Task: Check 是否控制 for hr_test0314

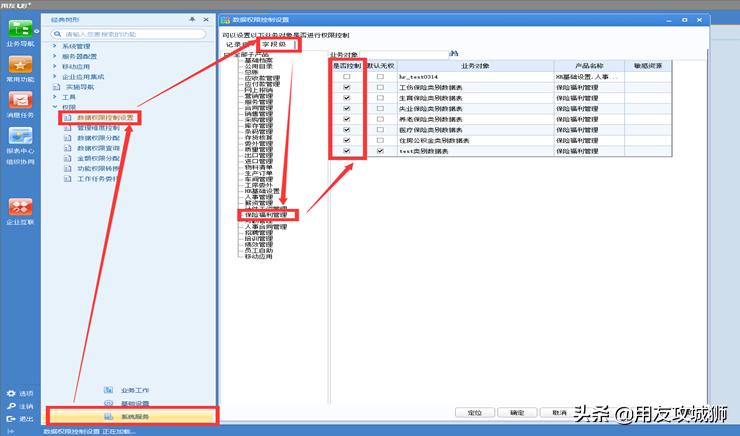Action: point(347,76)
